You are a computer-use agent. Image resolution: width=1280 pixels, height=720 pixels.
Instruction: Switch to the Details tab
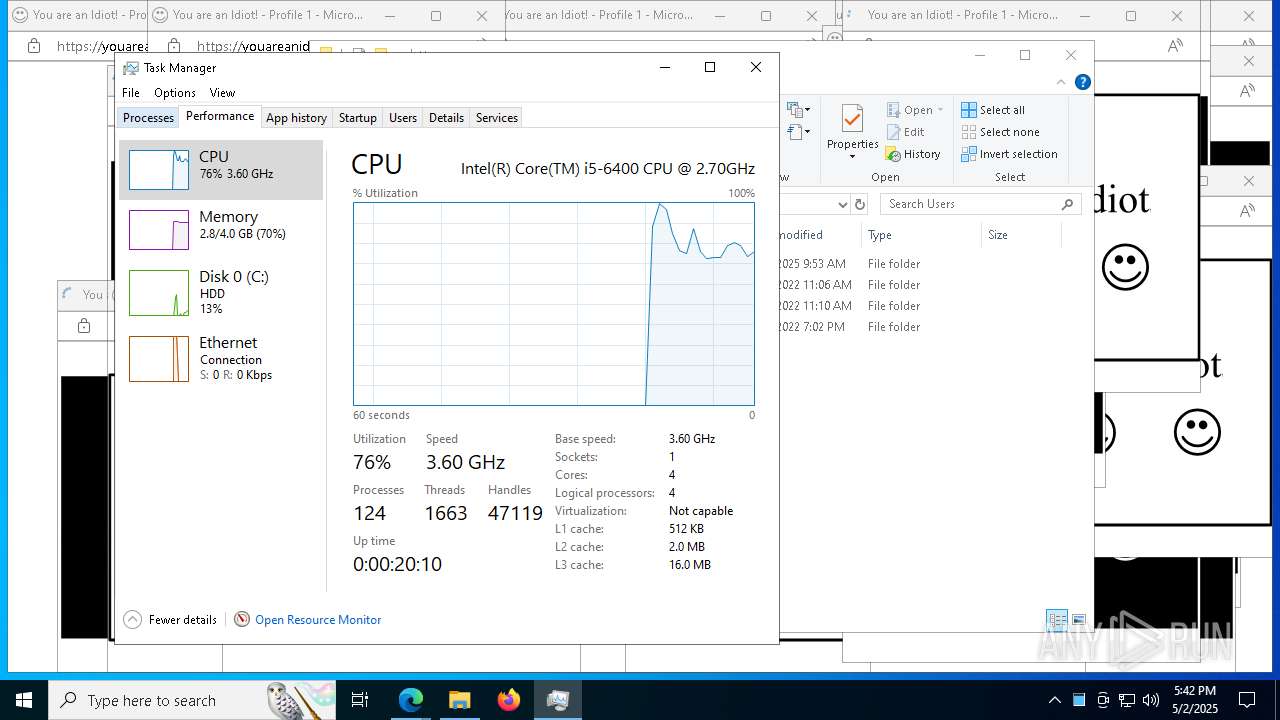[446, 118]
